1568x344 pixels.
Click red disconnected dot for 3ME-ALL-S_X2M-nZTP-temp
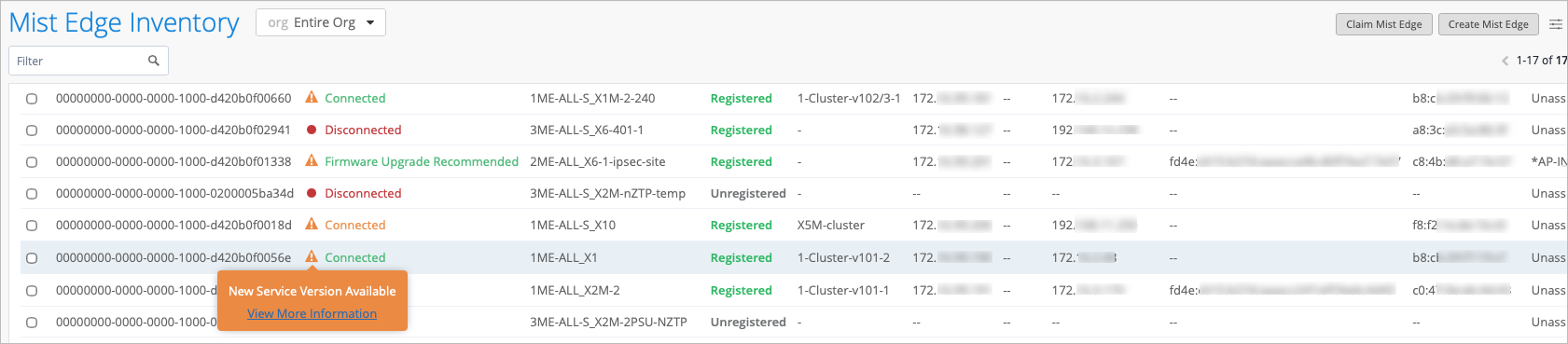[312, 193]
